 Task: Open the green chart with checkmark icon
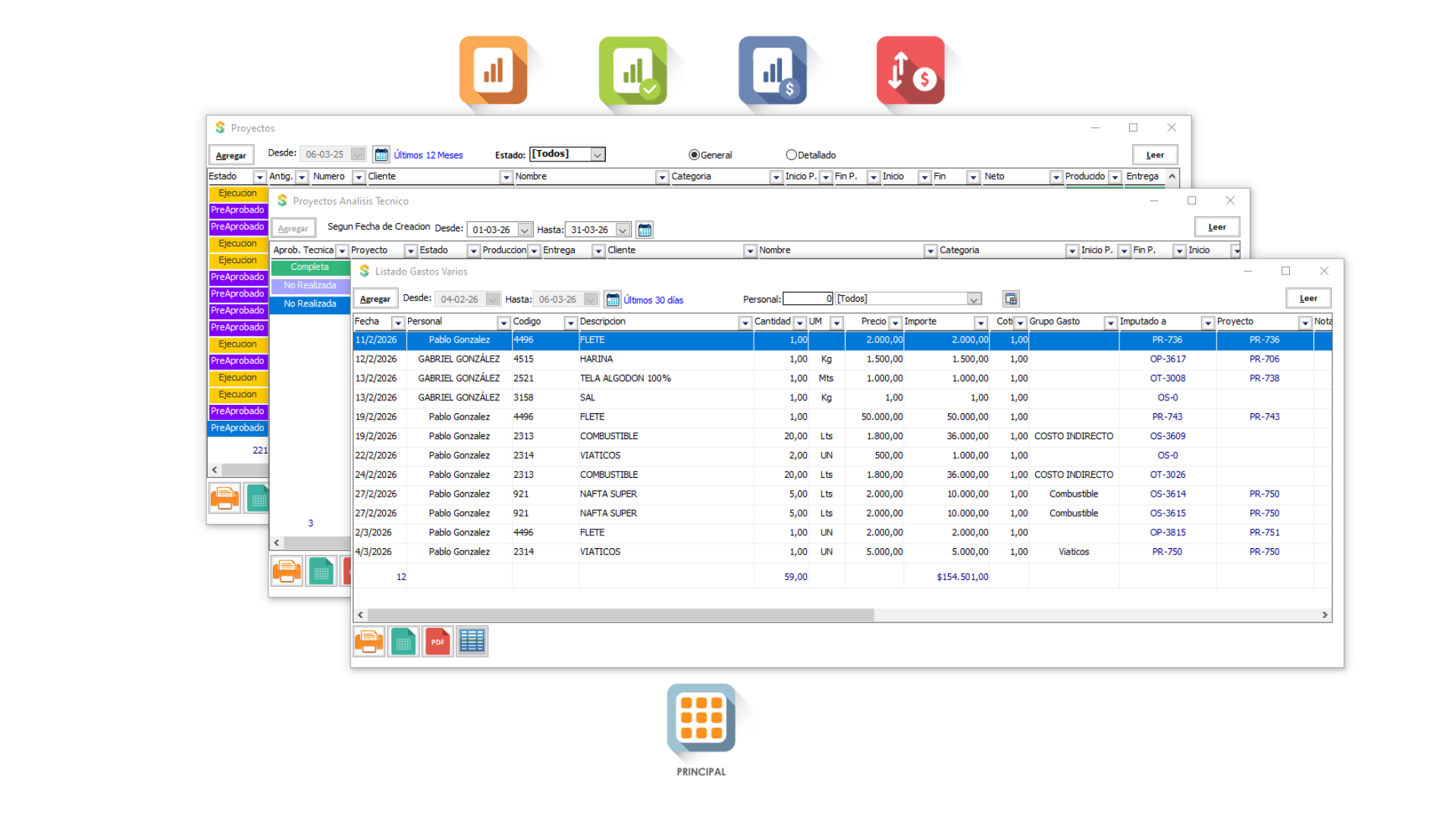click(633, 70)
